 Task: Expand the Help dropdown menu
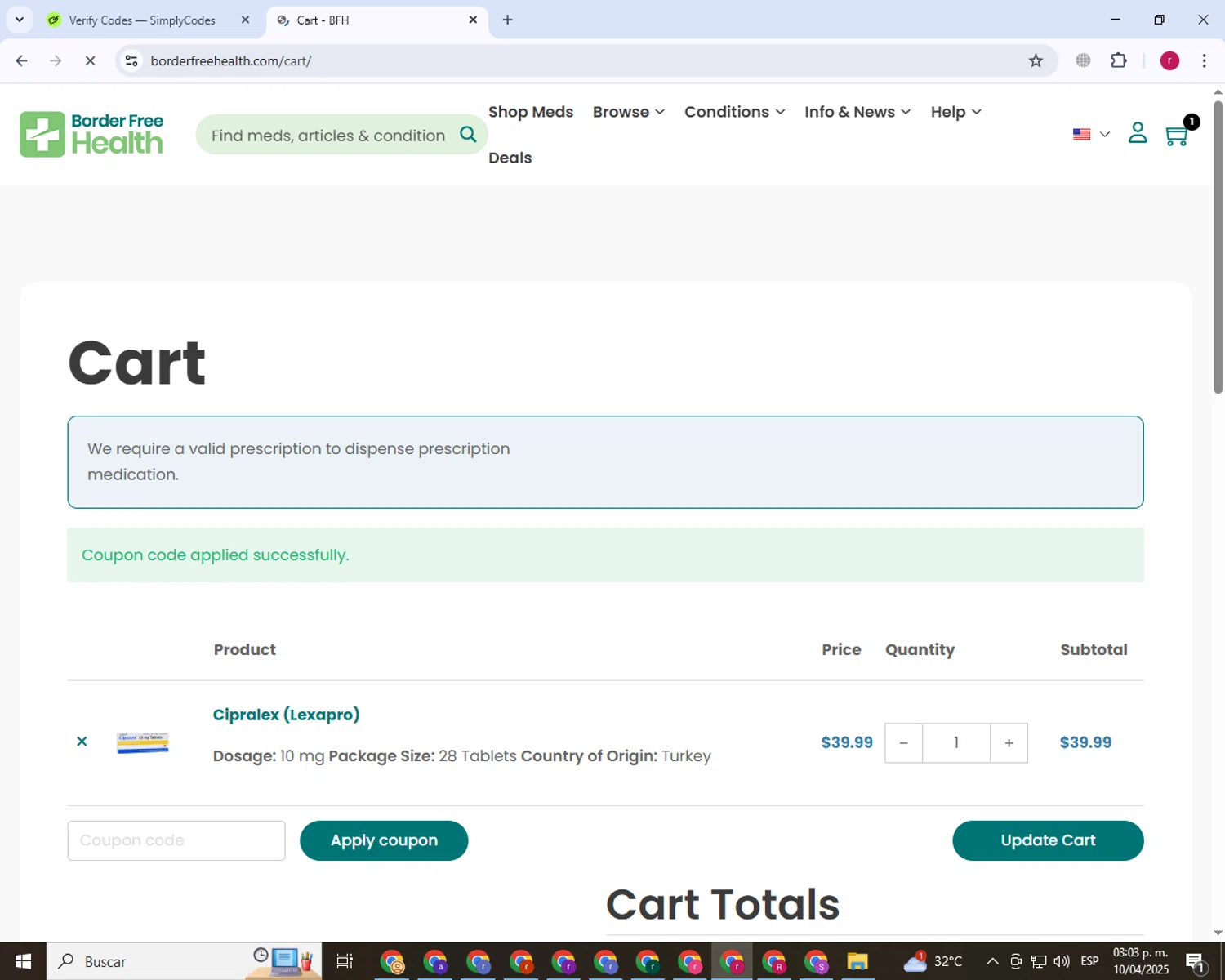955,112
